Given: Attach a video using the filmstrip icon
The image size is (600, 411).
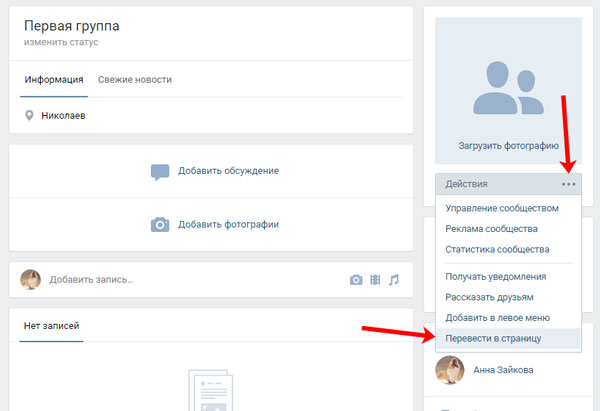Looking at the screenshot, I should 375,280.
